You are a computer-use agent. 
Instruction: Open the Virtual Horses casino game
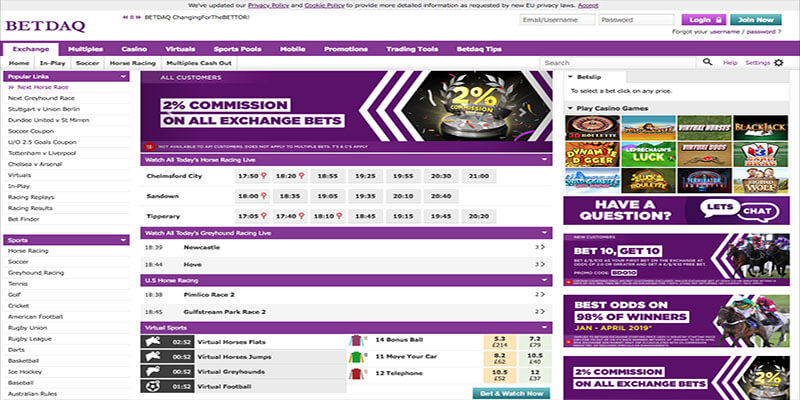704,128
